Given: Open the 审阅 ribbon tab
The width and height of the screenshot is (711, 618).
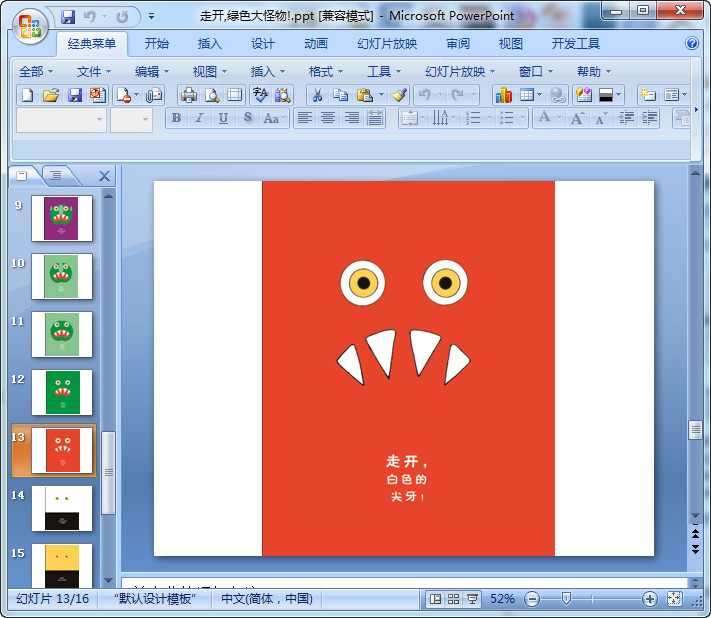Looking at the screenshot, I should 458,44.
